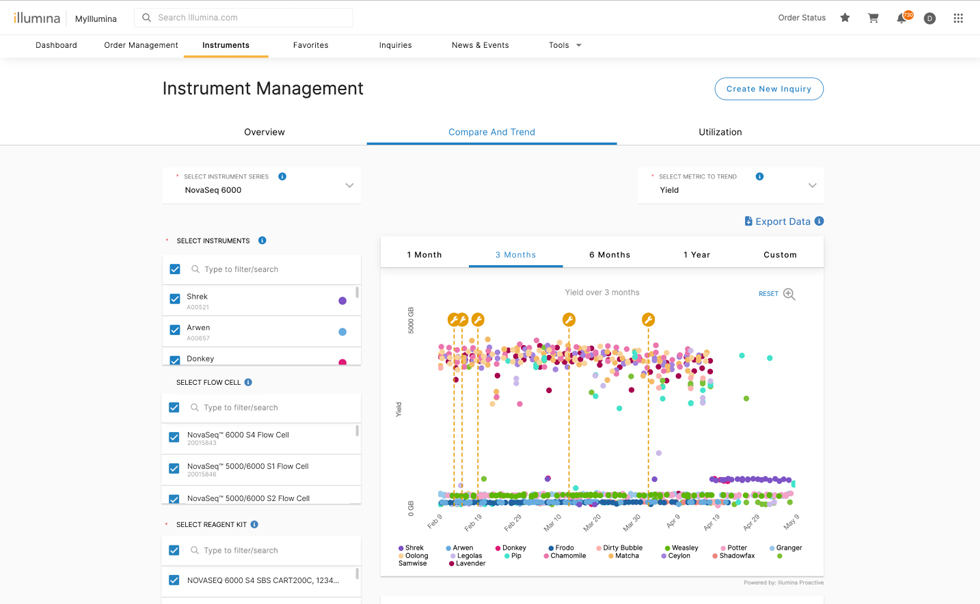Screen dimensions: 980x604
Task: Open the shopping cart icon
Action: [x=873, y=18]
